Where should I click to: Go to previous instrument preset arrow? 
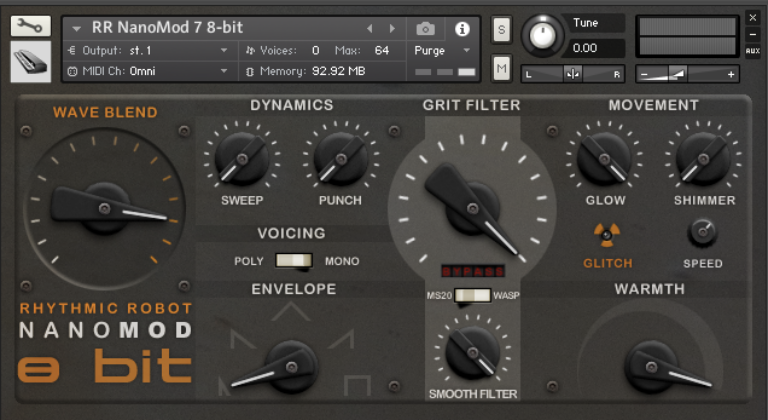[370, 29]
